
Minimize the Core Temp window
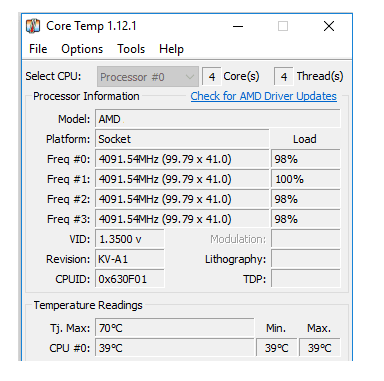[x=238, y=26]
